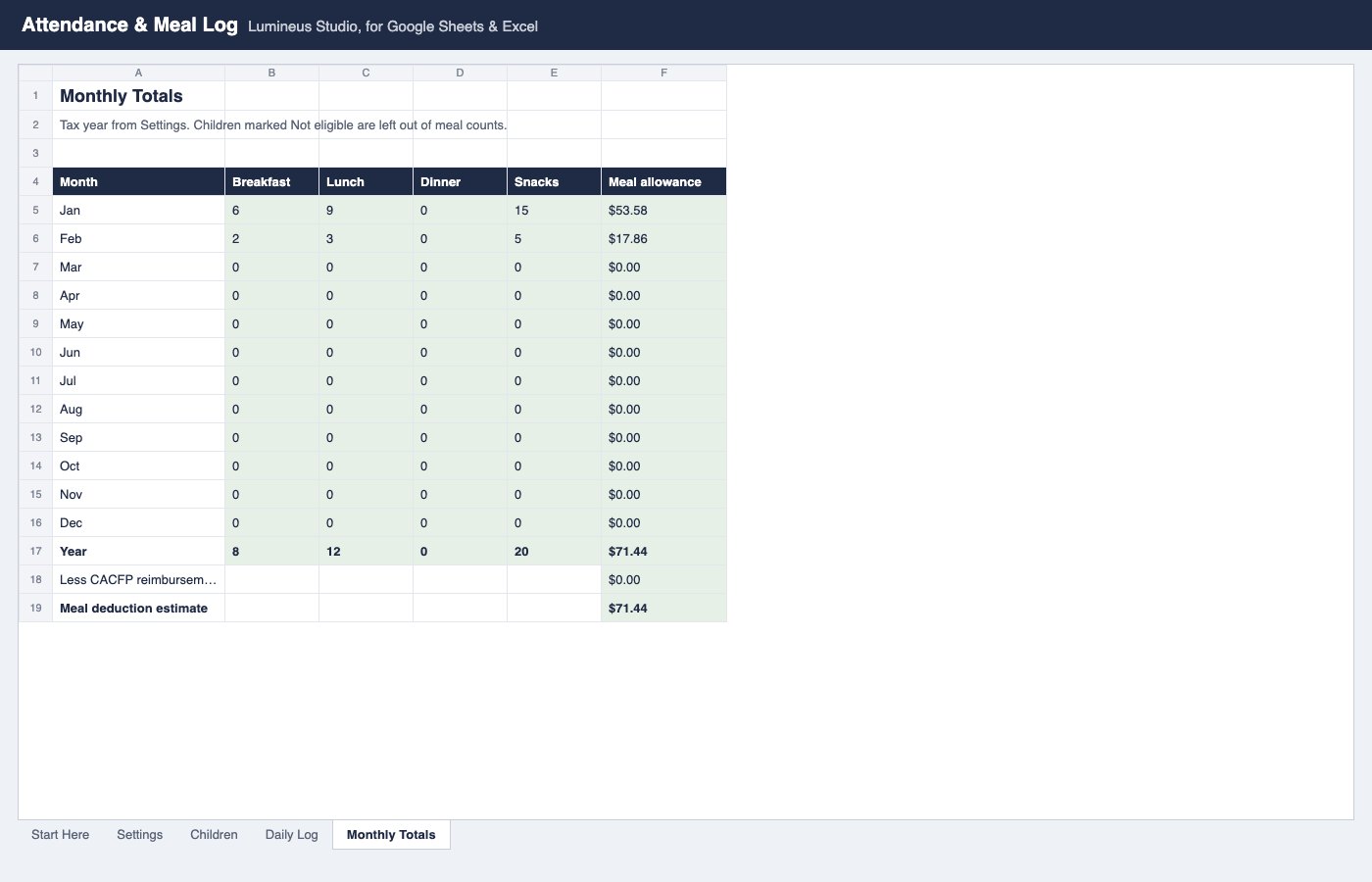Select Jan snacks value 15
The width and height of the screenshot is (1372, 882).
(554, 211)
